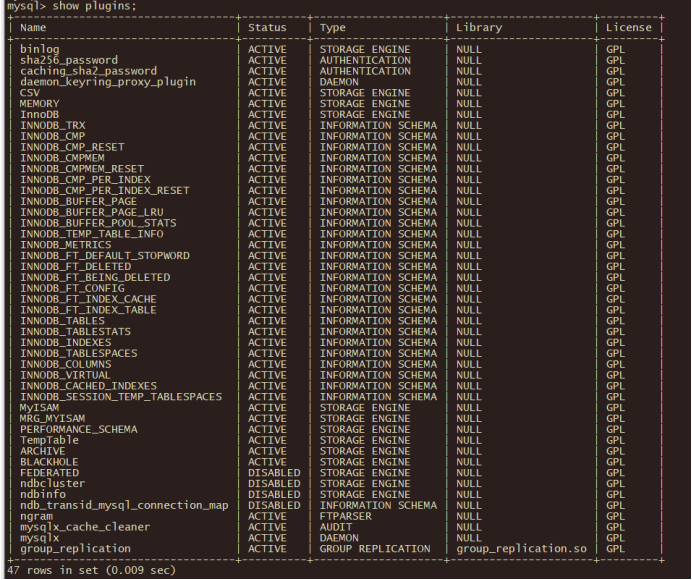692x580 pixels.
Task: Click ACTIVE status of group_replication row
Action: pos(267,549)
